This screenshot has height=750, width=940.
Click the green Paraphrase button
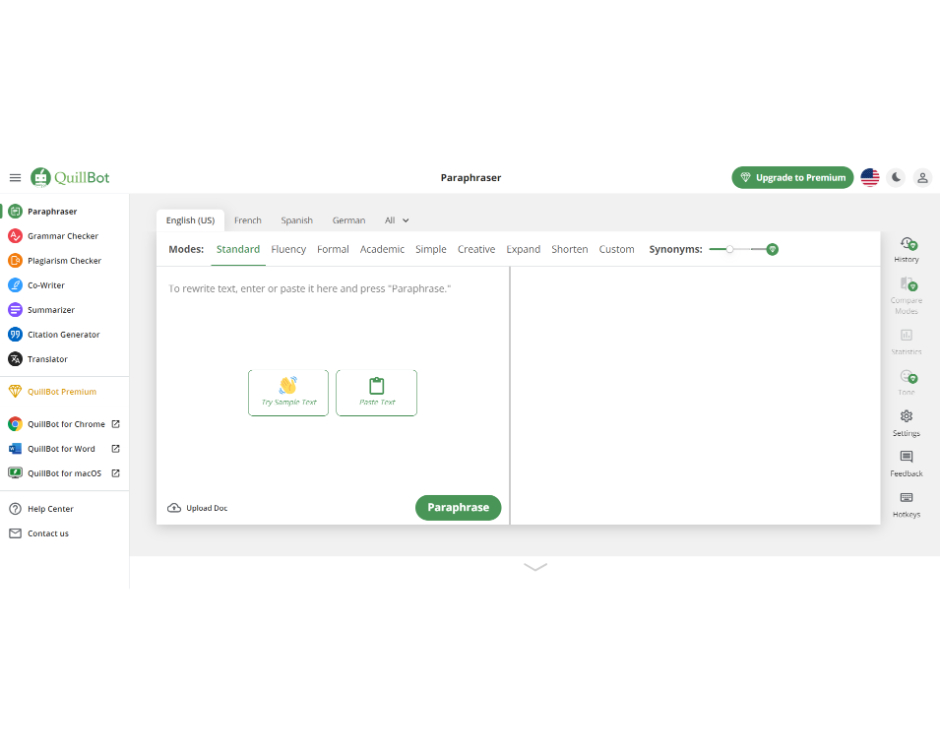tap(458, 507)
